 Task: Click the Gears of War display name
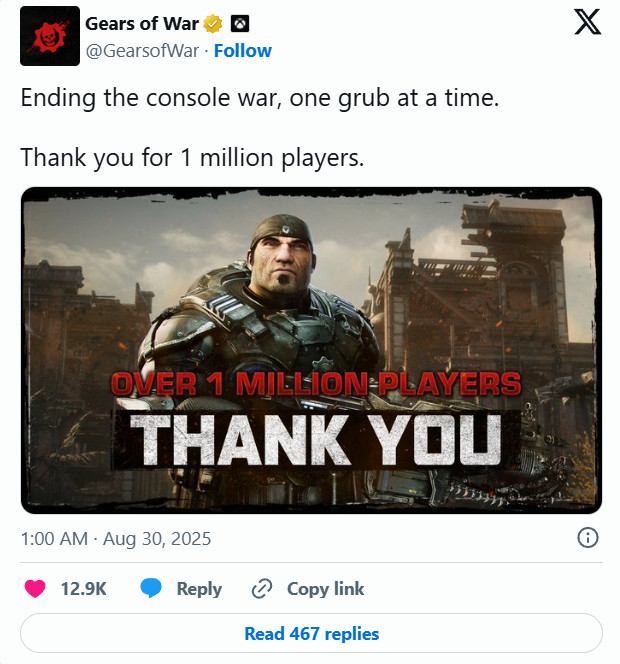(x=141, y=24)
